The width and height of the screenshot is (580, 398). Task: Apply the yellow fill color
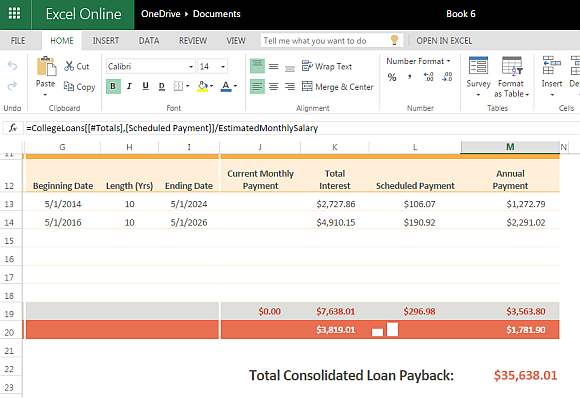(202, 87)
